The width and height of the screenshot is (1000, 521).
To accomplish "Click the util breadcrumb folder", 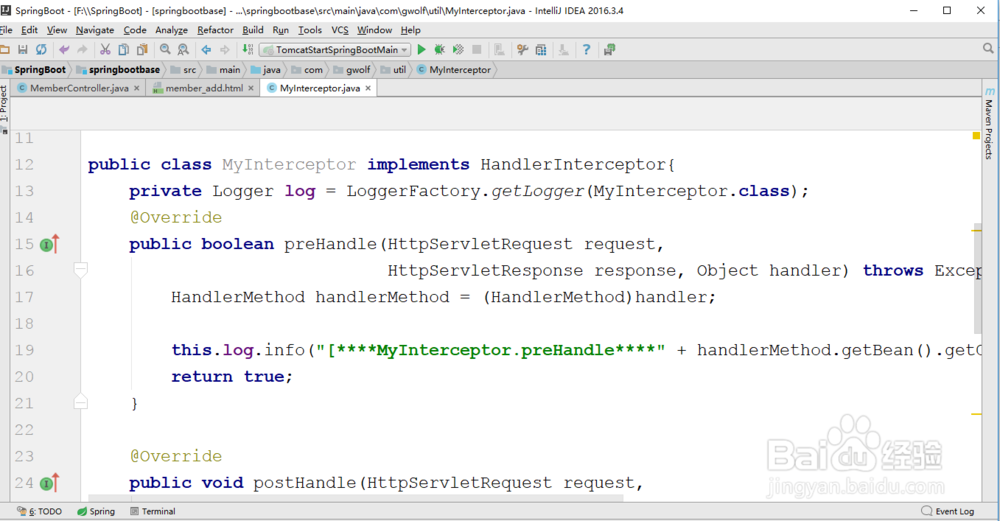I will click(x=393, y=70).
